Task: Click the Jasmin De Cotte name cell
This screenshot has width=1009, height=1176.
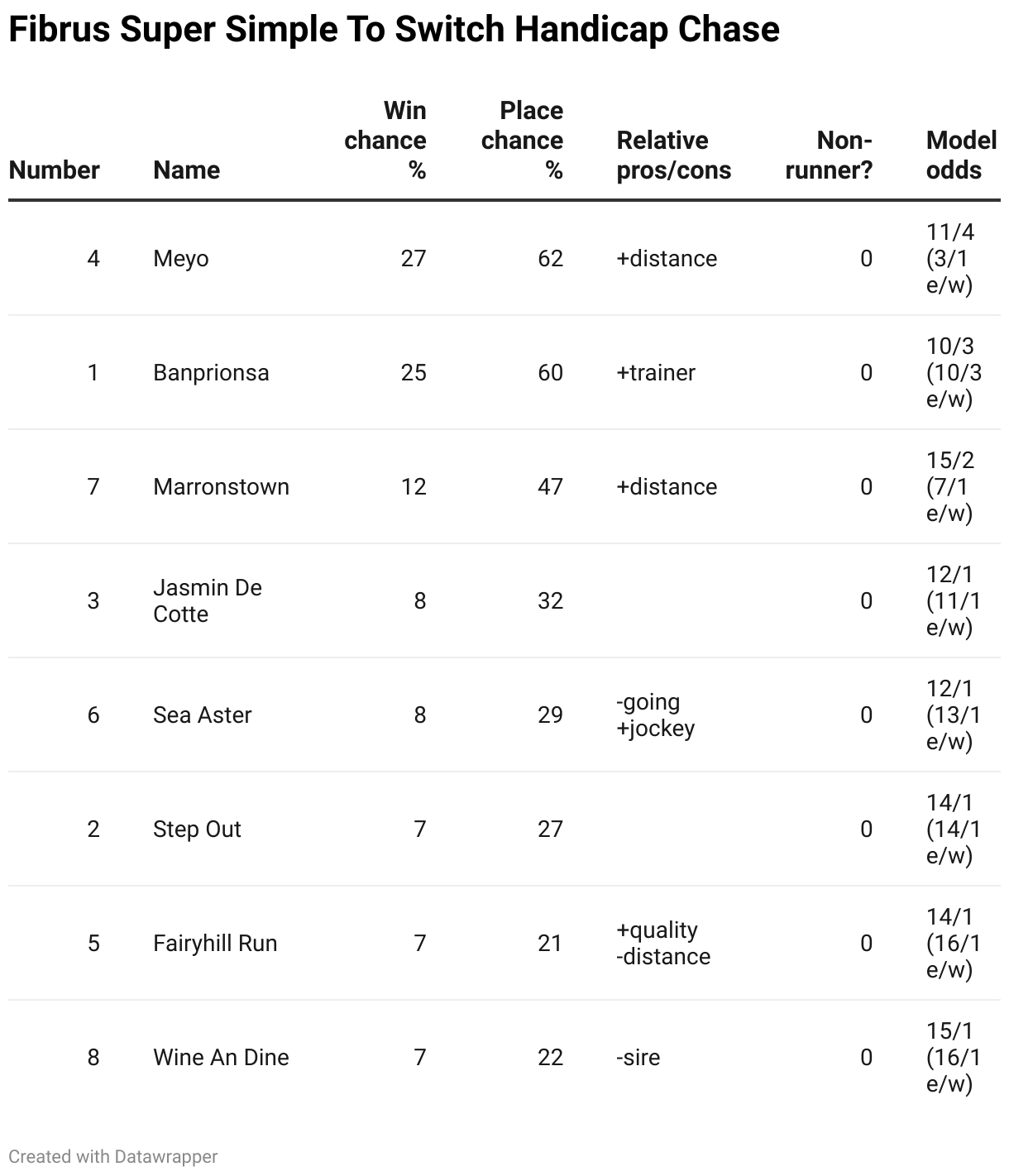Action: click(208, 601)
